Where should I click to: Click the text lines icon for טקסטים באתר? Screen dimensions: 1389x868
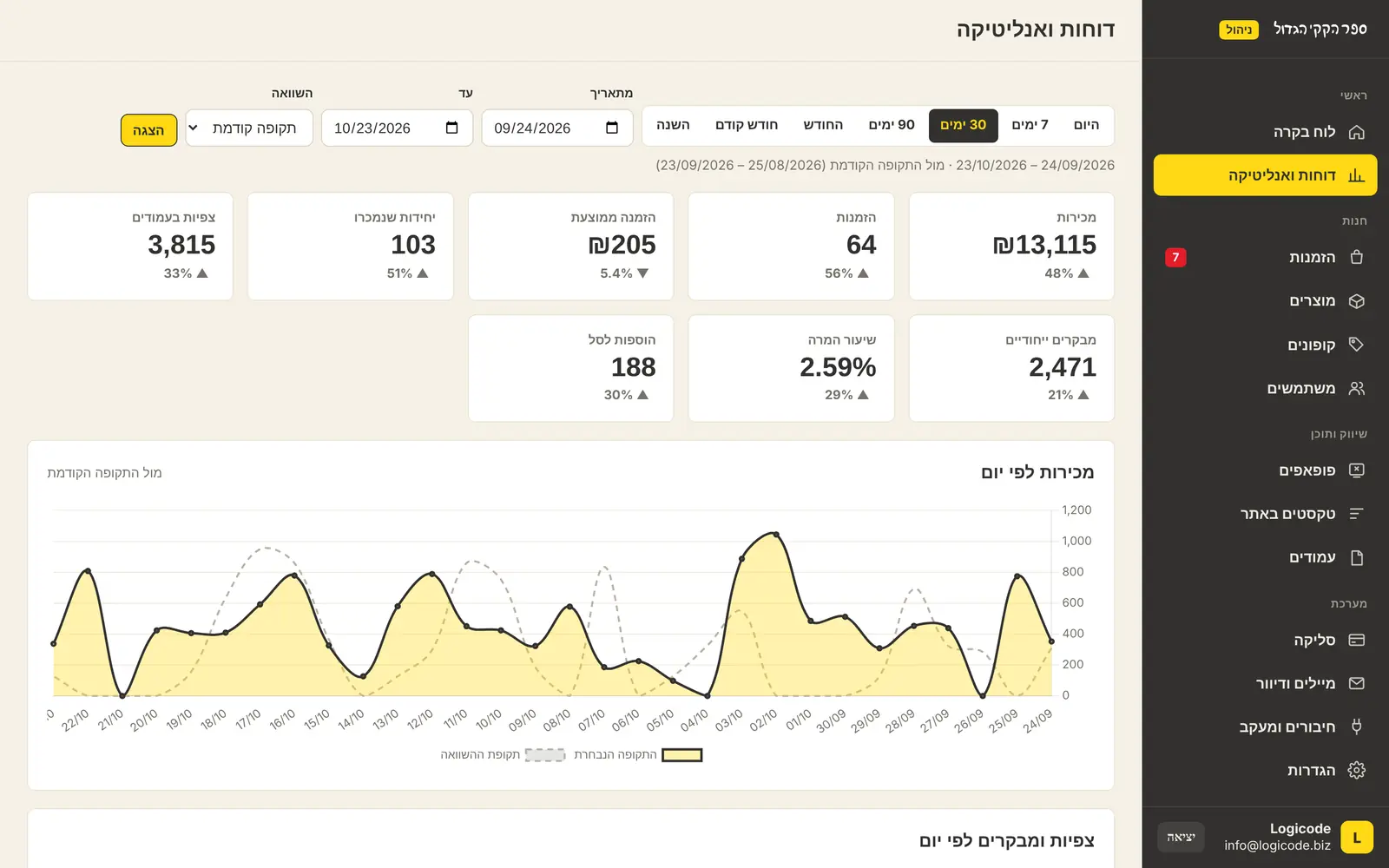pyautogui.click(x=1357, y=514)
